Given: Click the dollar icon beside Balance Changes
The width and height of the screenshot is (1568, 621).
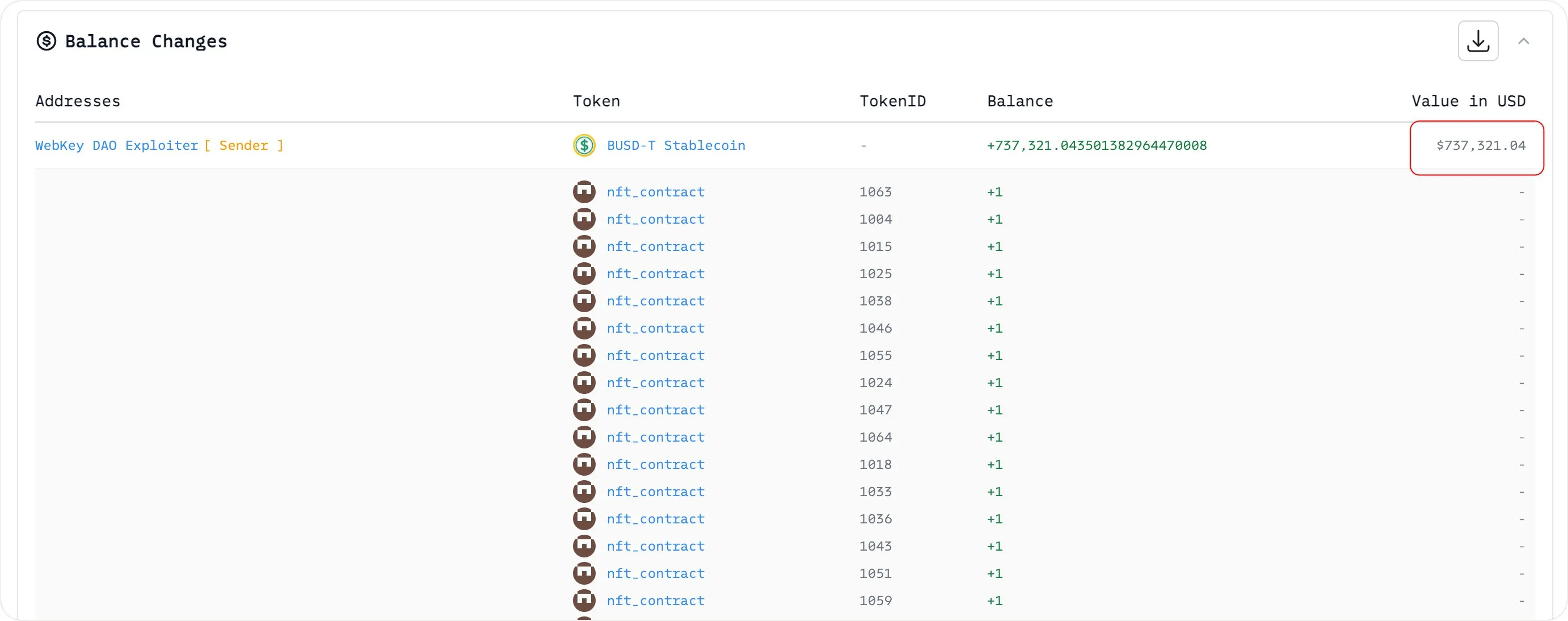Looking at the screenshot, I should pyautogui.click(x=47, y=41).
